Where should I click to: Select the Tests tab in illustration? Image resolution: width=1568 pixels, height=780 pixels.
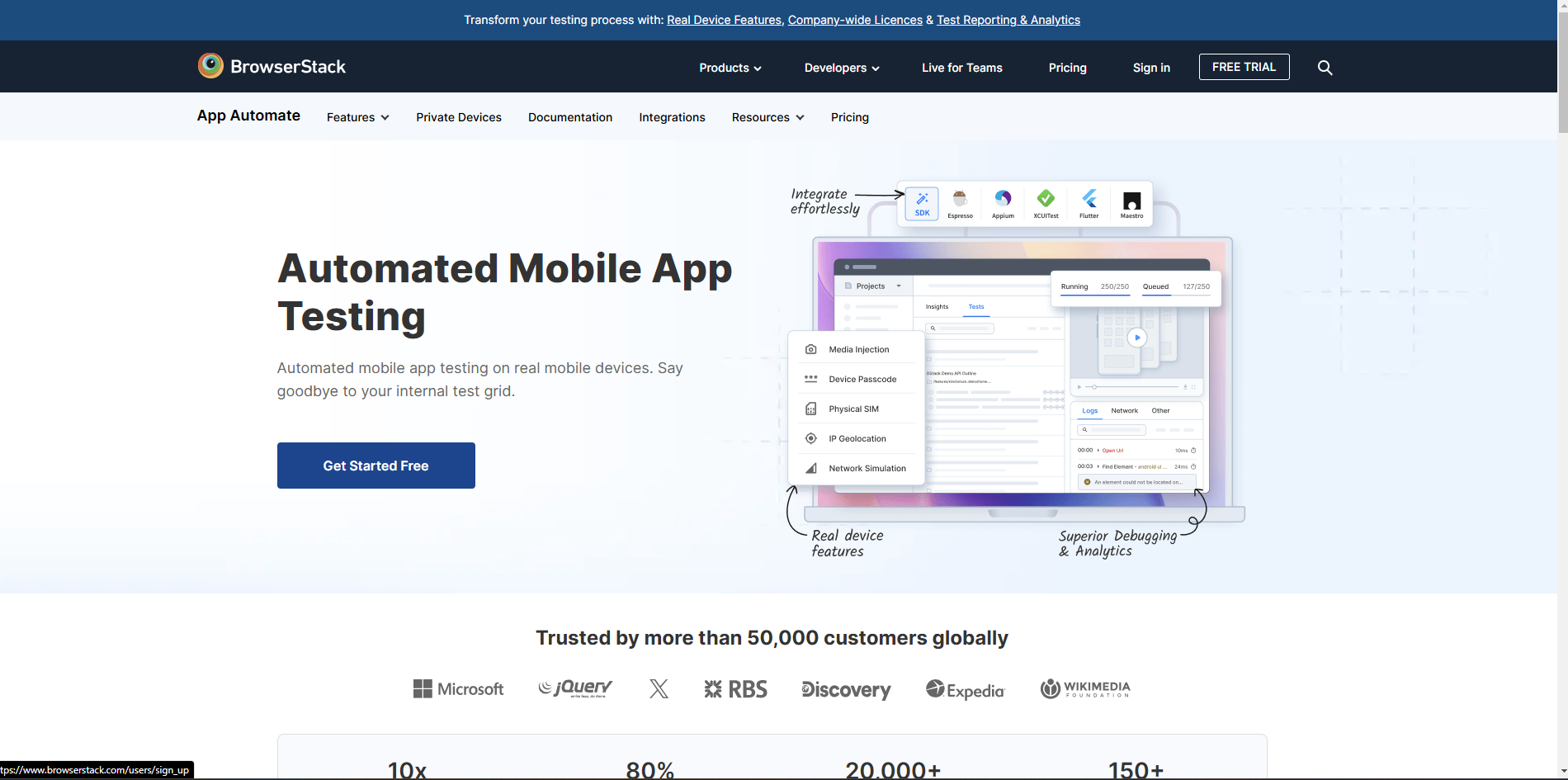(976, 307)
